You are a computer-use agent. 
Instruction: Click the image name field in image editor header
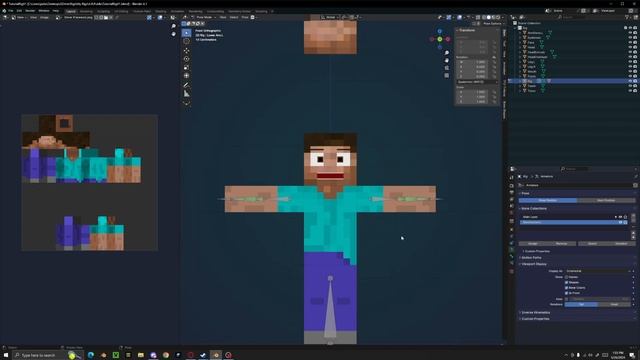pos(78,18)
